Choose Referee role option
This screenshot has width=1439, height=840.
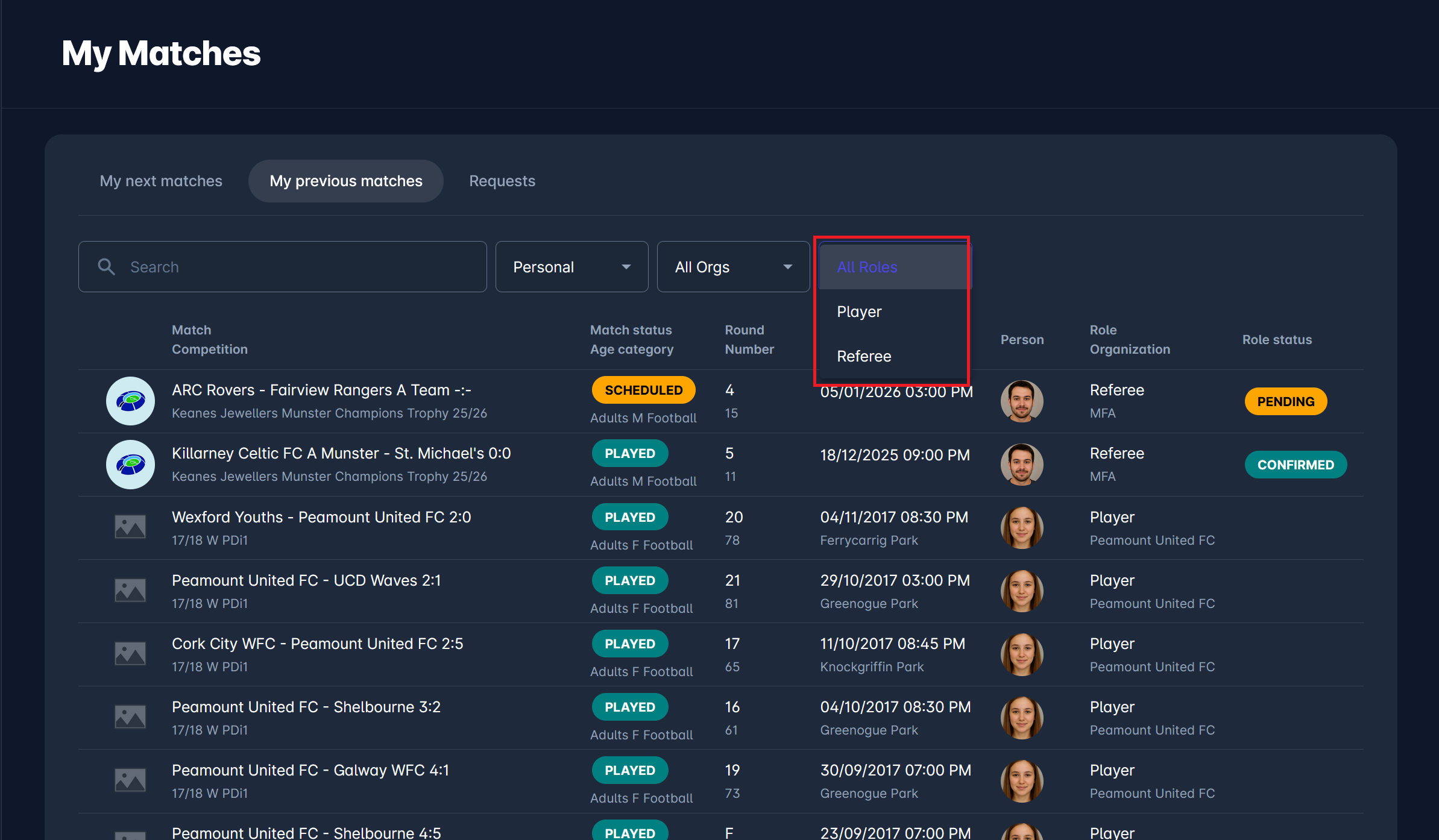click(x=864, y=356)
